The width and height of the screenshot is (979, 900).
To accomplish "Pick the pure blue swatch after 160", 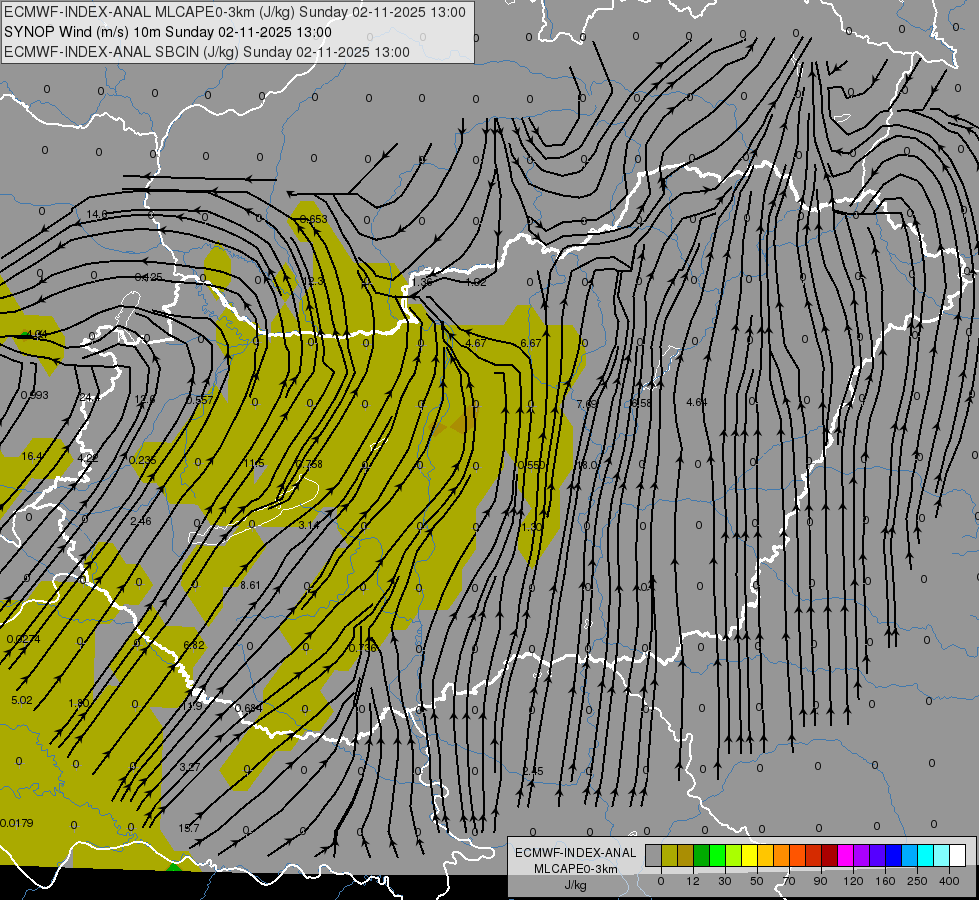I will click(893, 856).
